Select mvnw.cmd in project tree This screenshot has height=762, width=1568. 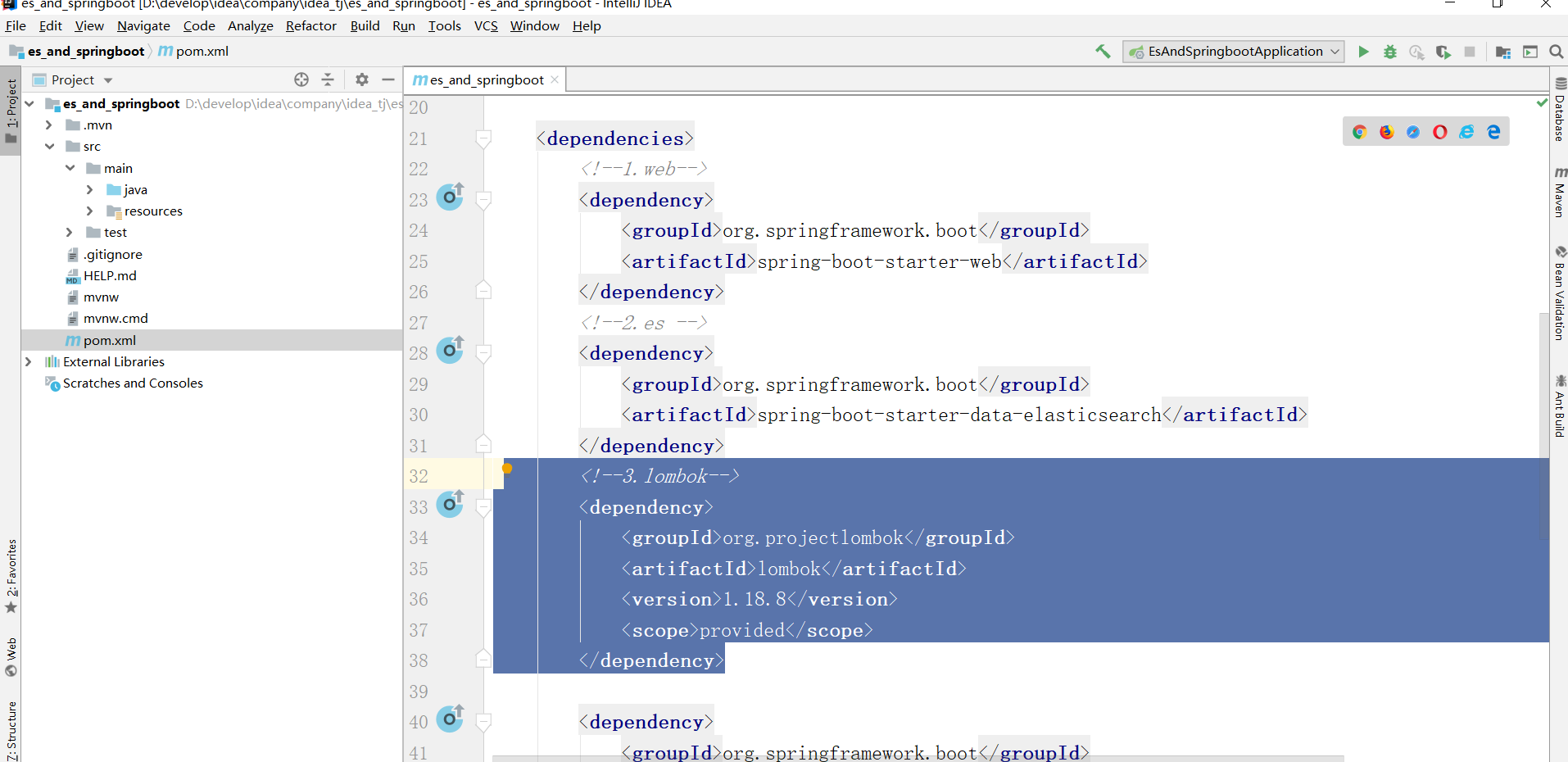[116, 319]
